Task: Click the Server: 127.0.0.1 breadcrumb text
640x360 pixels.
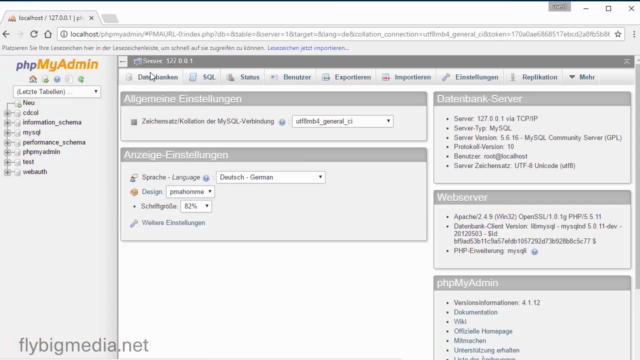Action: click(x=168, y=61)
